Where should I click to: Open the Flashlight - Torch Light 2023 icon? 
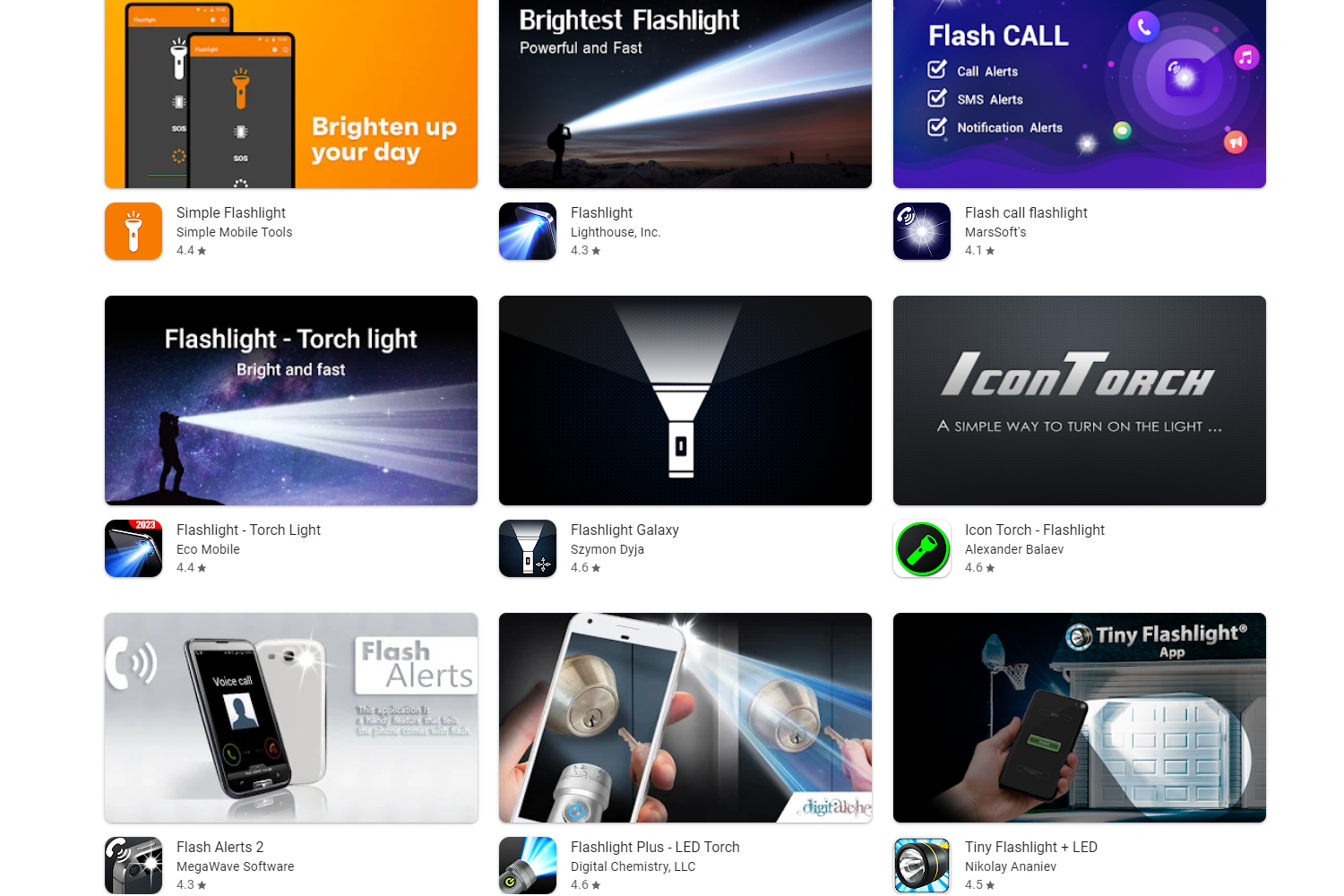(x=134, y=548)
